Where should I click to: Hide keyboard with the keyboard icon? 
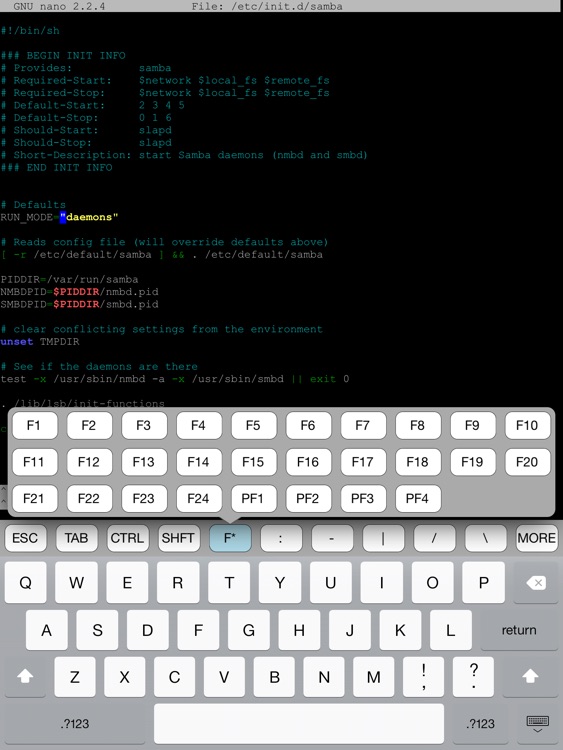(x=537, y=724)
